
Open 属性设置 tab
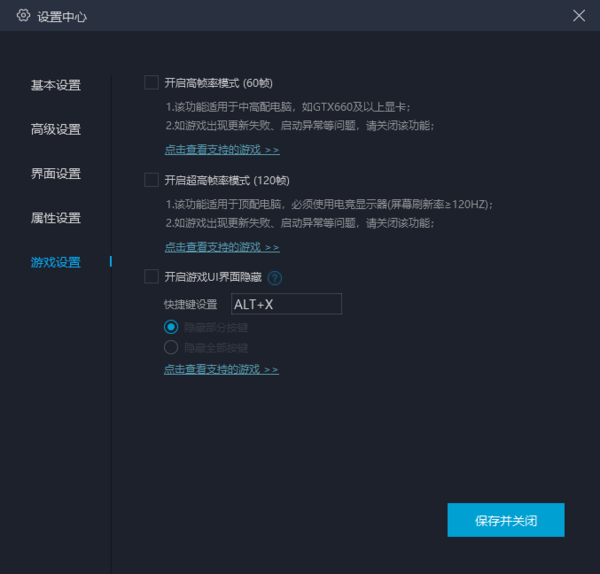[x=56, y=218]
